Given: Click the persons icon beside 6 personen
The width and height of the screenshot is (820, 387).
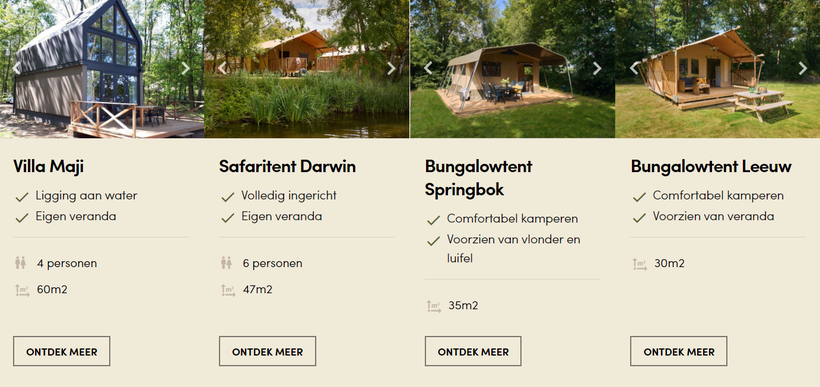Looking at the screenshot, I should 226,263.
